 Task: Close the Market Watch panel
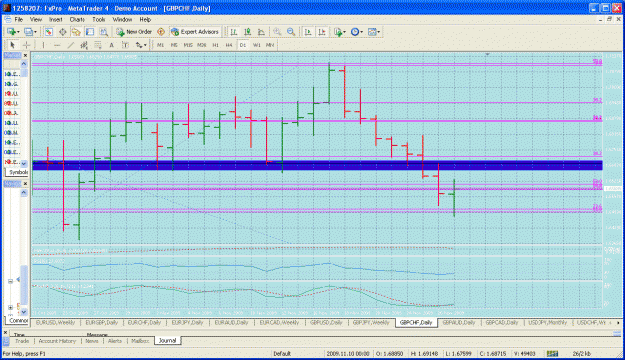[x=25, y=55]
